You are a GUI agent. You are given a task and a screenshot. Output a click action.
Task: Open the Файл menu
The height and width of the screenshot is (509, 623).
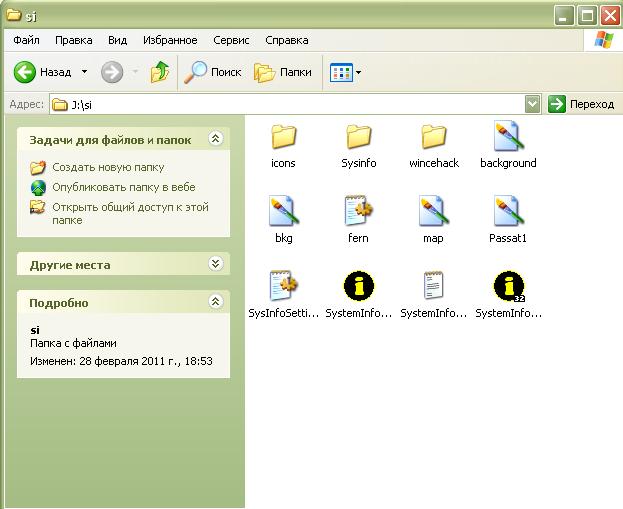(26, 40)
